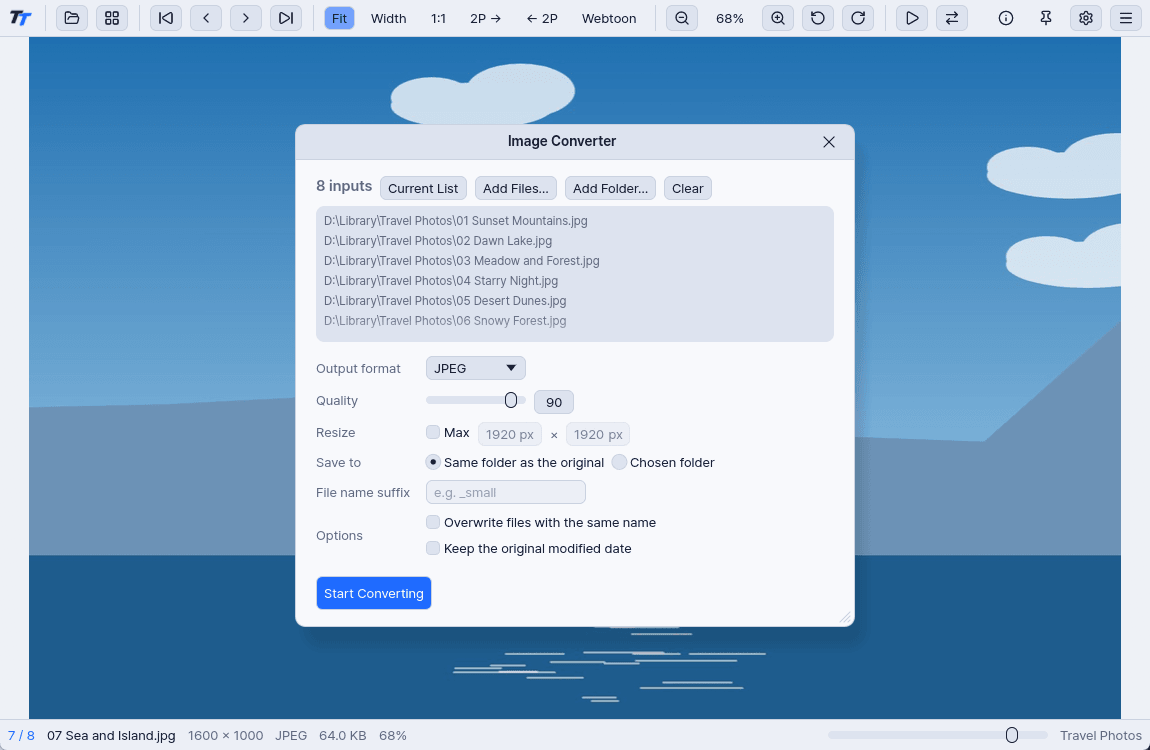
Task: Click Travel Photos folder name in status bar
Action: point(1100,735)
